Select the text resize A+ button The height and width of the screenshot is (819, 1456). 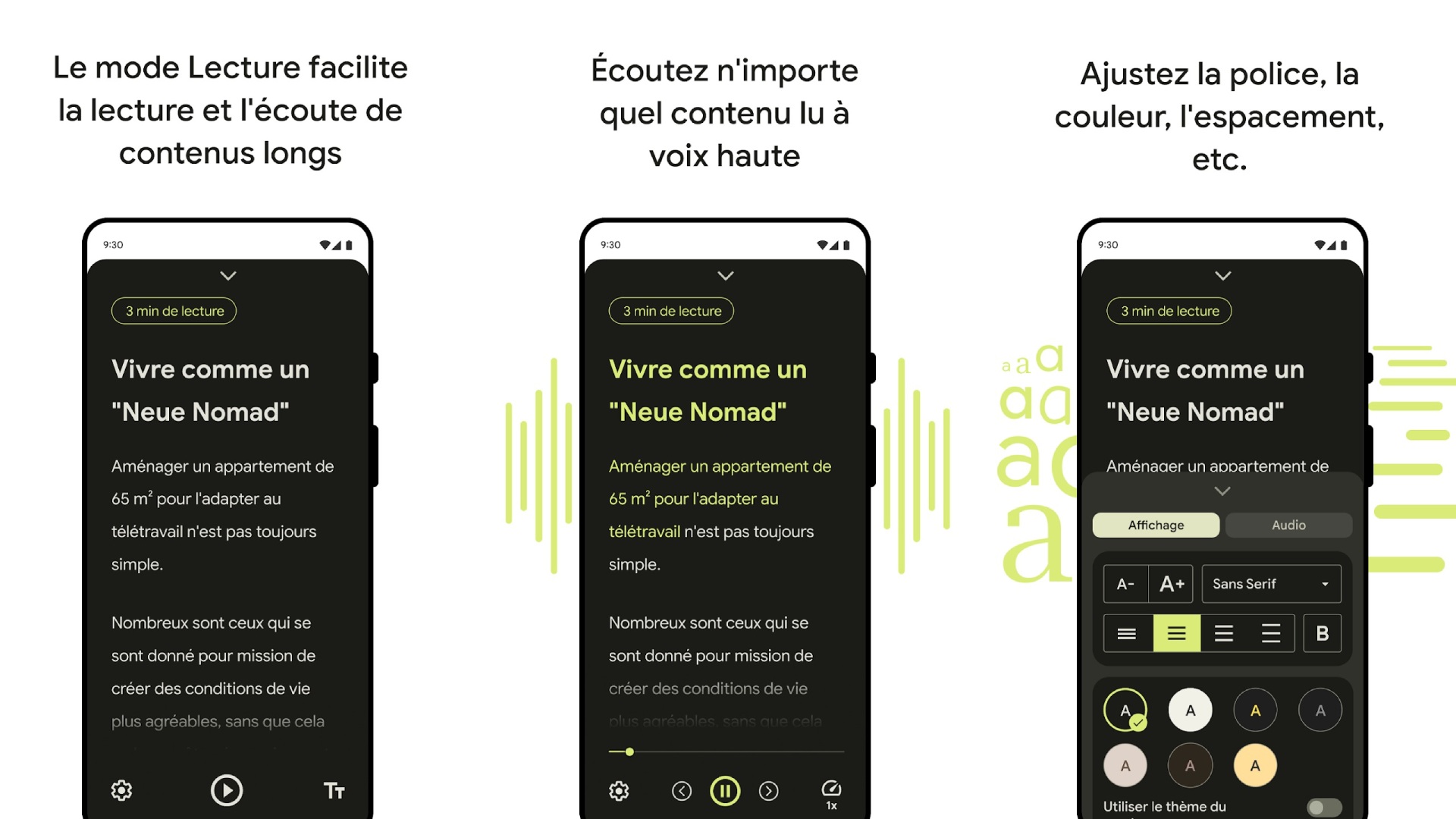[1171, 583]
